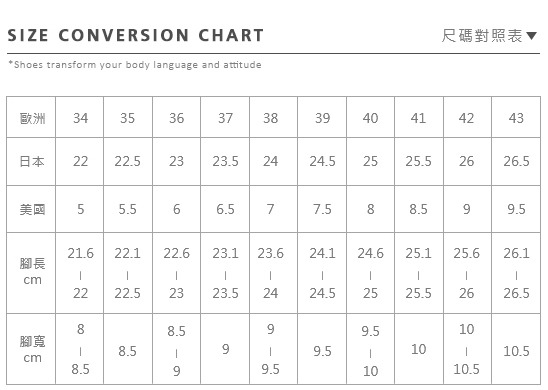Click the 尺碼對照表 heading text
This screenshot has width=548, height=390.
(482, 36)
